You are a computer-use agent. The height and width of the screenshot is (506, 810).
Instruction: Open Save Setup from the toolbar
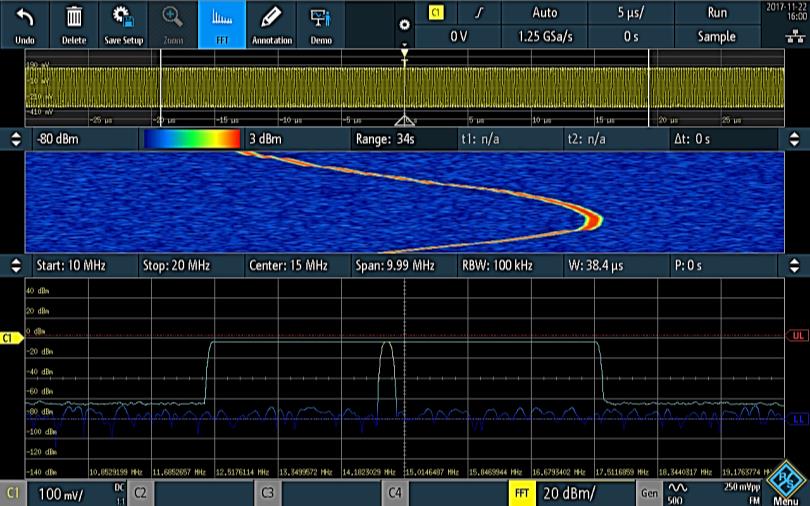[x=123, y=24]
